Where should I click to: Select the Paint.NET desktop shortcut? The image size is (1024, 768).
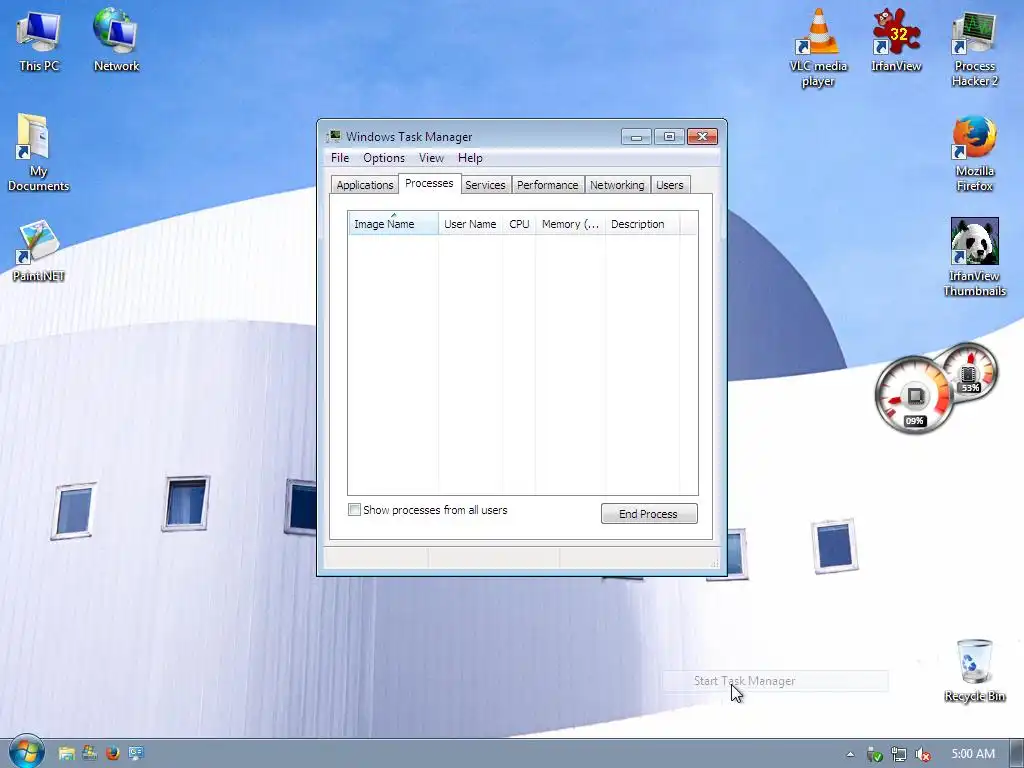[x=39, y=251]
